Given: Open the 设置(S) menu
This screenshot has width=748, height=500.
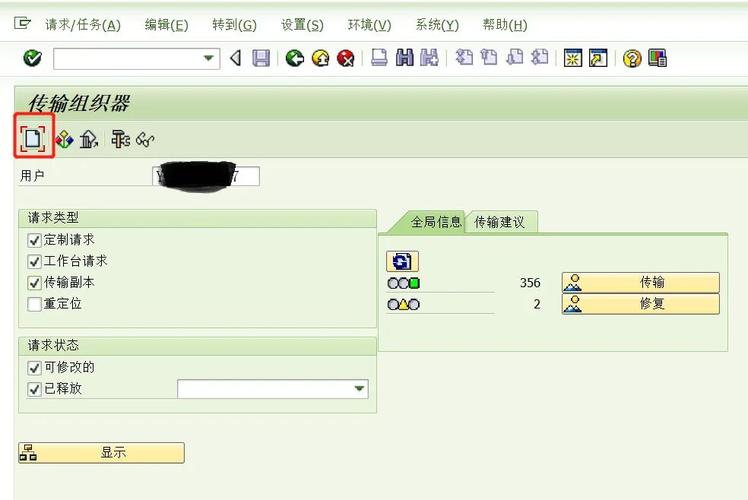Looking at the screenshot, I should [302, 25].
